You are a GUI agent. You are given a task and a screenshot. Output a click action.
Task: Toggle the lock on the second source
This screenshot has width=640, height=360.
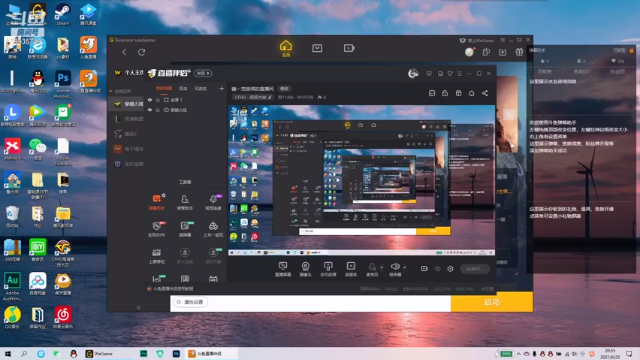coord(158,110)
